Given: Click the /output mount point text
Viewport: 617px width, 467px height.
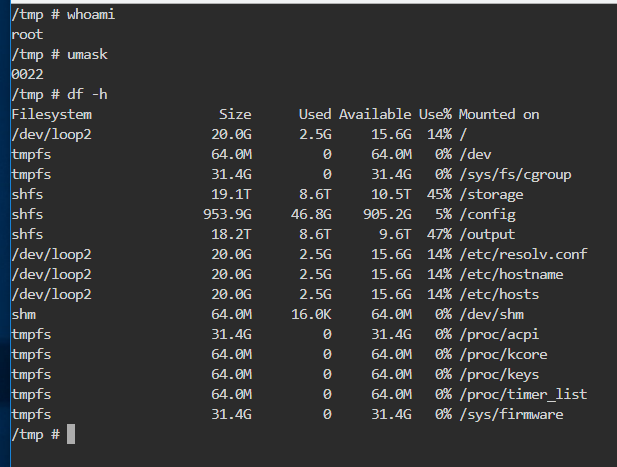Looking at the screenshot, I should (x=487, y=234).
